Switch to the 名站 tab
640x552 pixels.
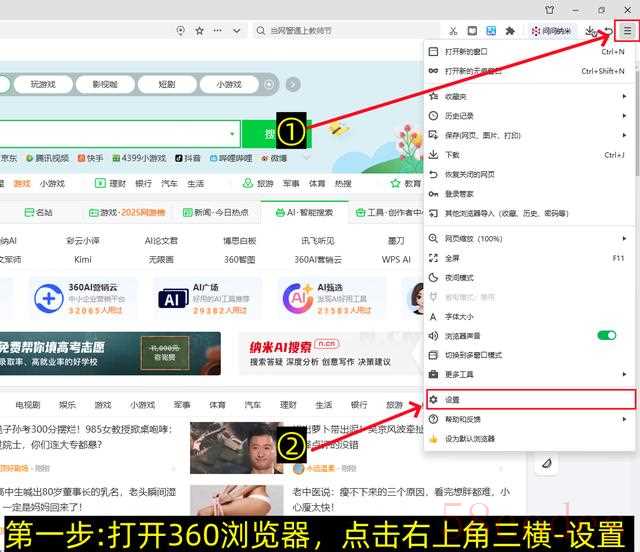pos(38,213)
